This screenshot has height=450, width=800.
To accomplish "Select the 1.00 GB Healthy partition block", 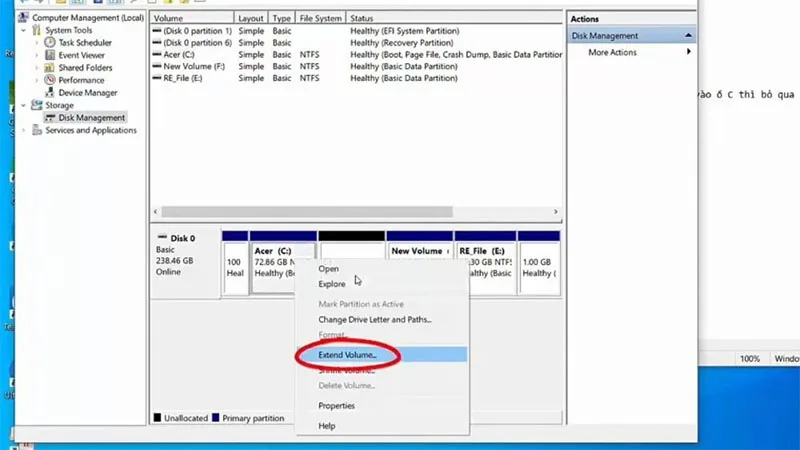I will [539, 263].
